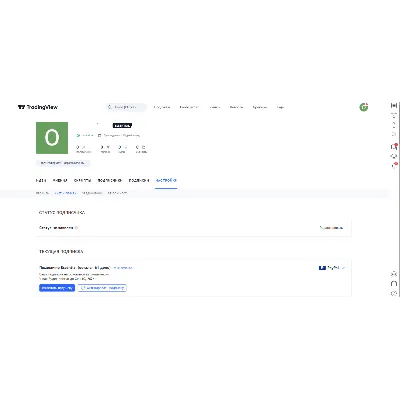Click the blue link after the plan name

(x=123, y=268)
